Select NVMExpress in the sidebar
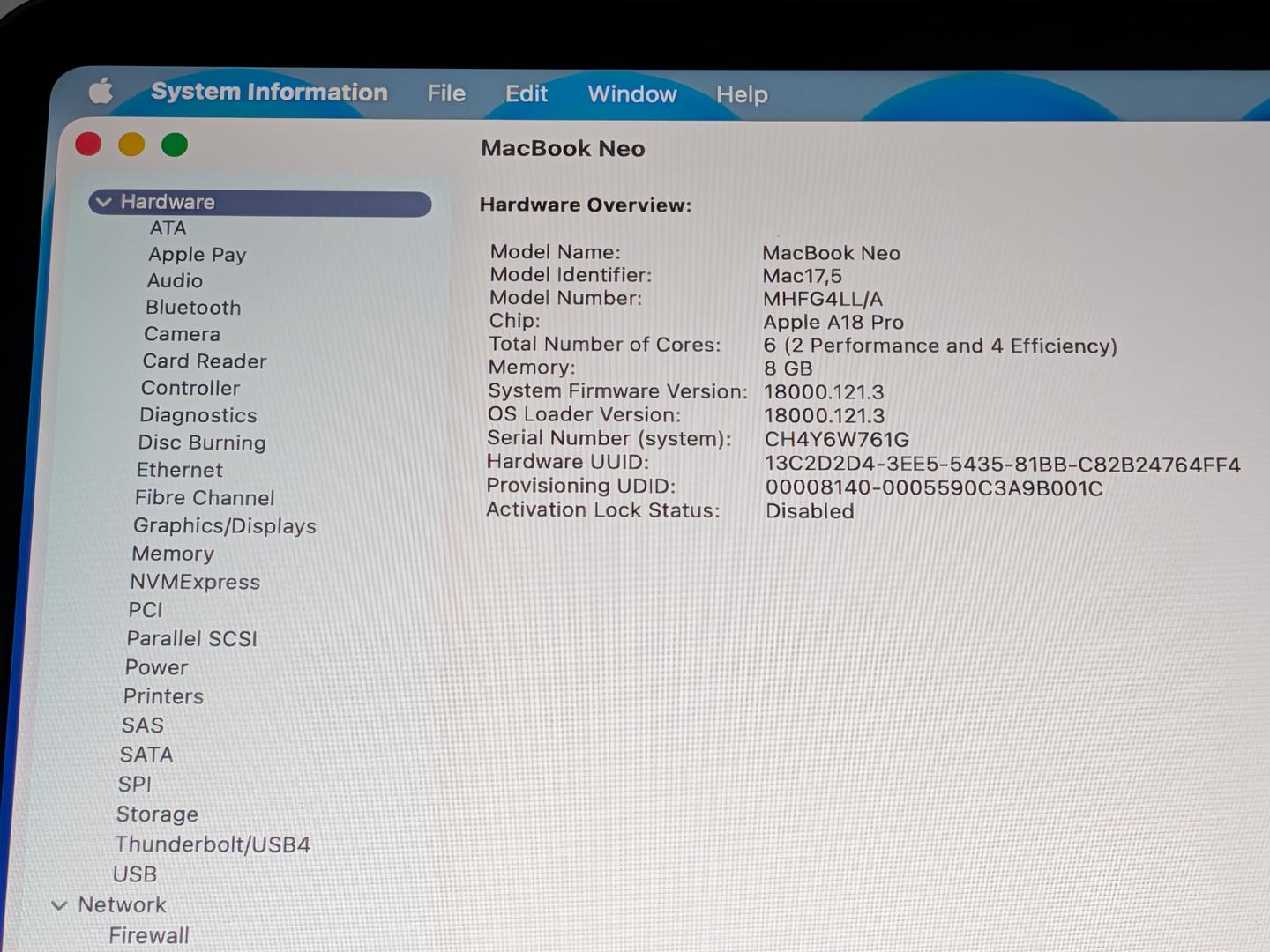Image resolution: width=1270 pixels, height=952 pixels. click(195, 582)
